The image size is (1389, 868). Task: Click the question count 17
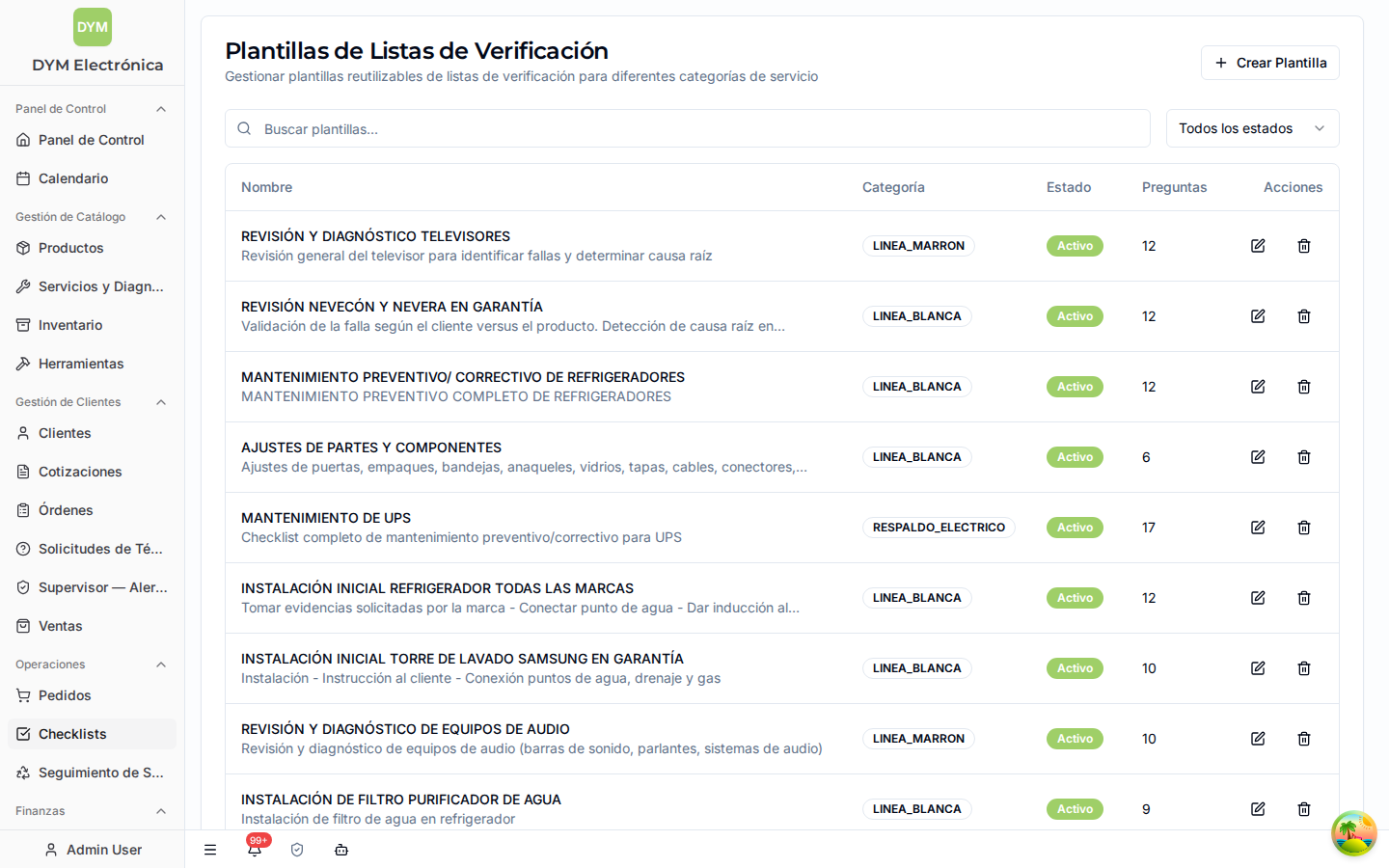click(1149, 528)
